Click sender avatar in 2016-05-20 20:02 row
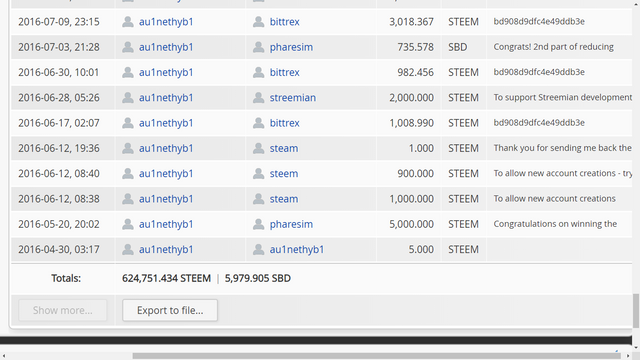This screenshot has height=360, width=640. click(x=128, y=224)
